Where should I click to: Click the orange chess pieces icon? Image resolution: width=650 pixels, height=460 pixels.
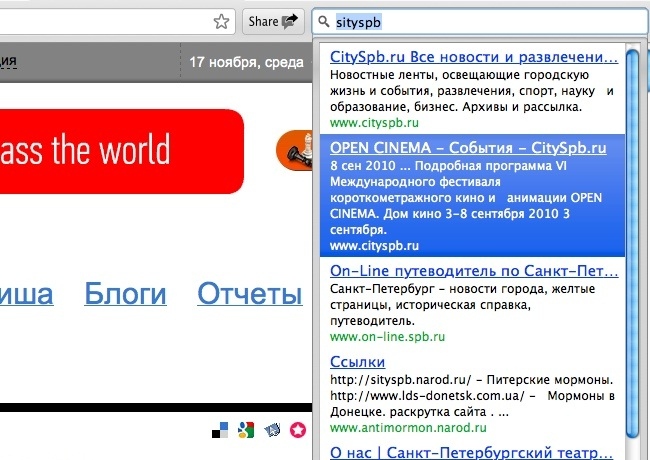(x=295, y=150)
